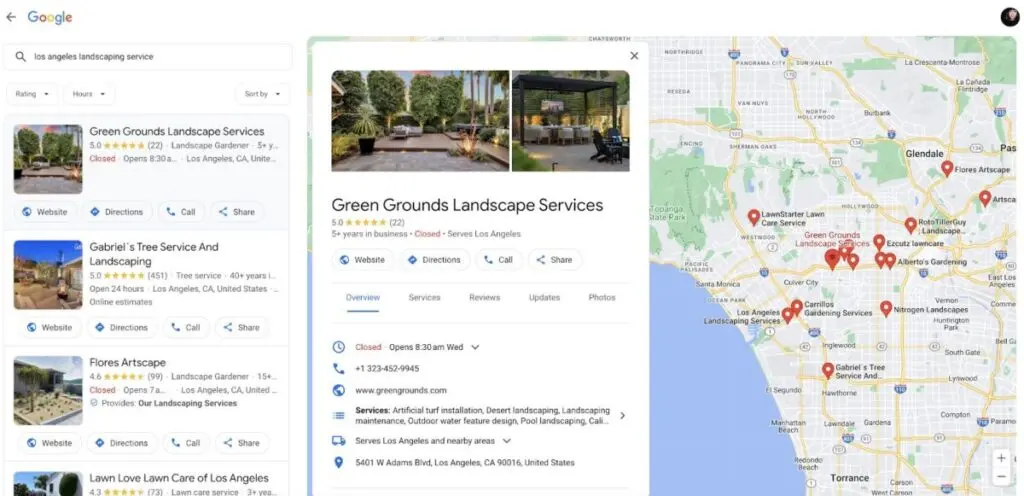Click Call button under Gabriel's Tree Service
Image resolution: width=1024 pixels, height=496 pixels.
[186, 328]
